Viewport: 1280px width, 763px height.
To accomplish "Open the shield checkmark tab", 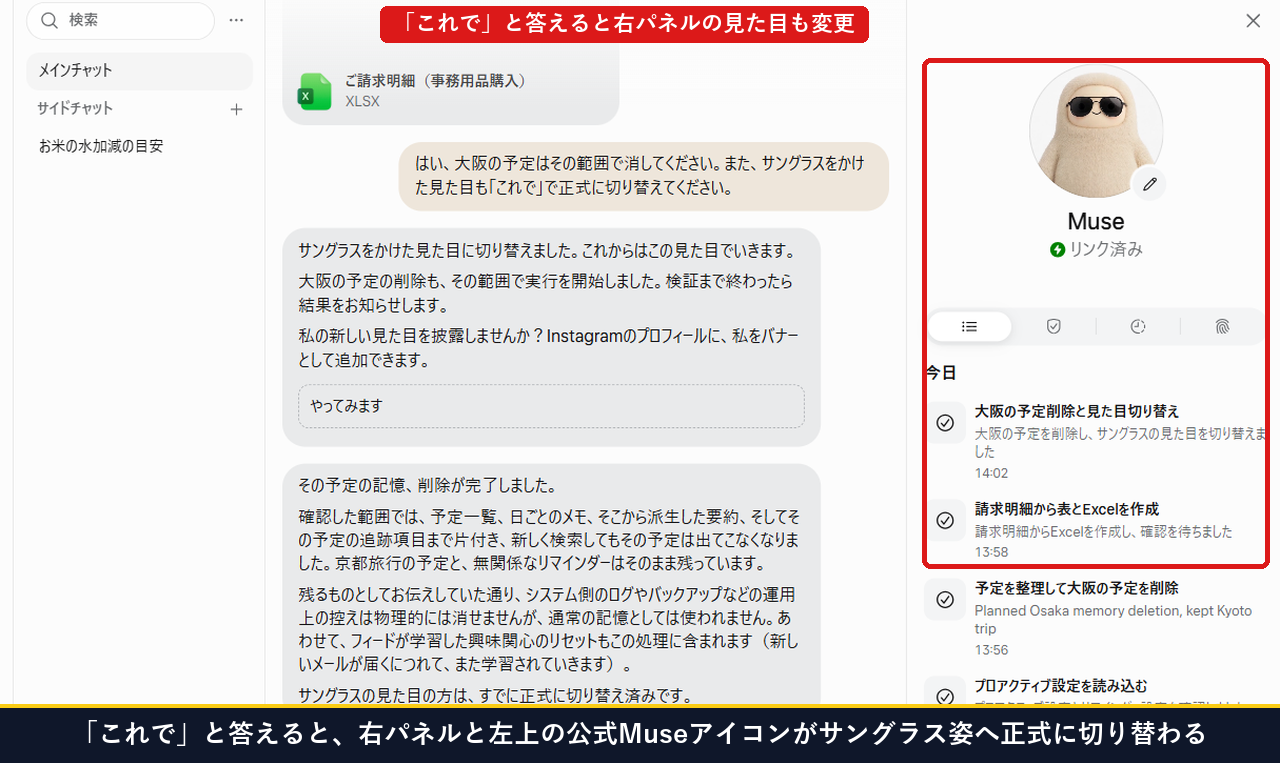I will (x=1053, y=326).
